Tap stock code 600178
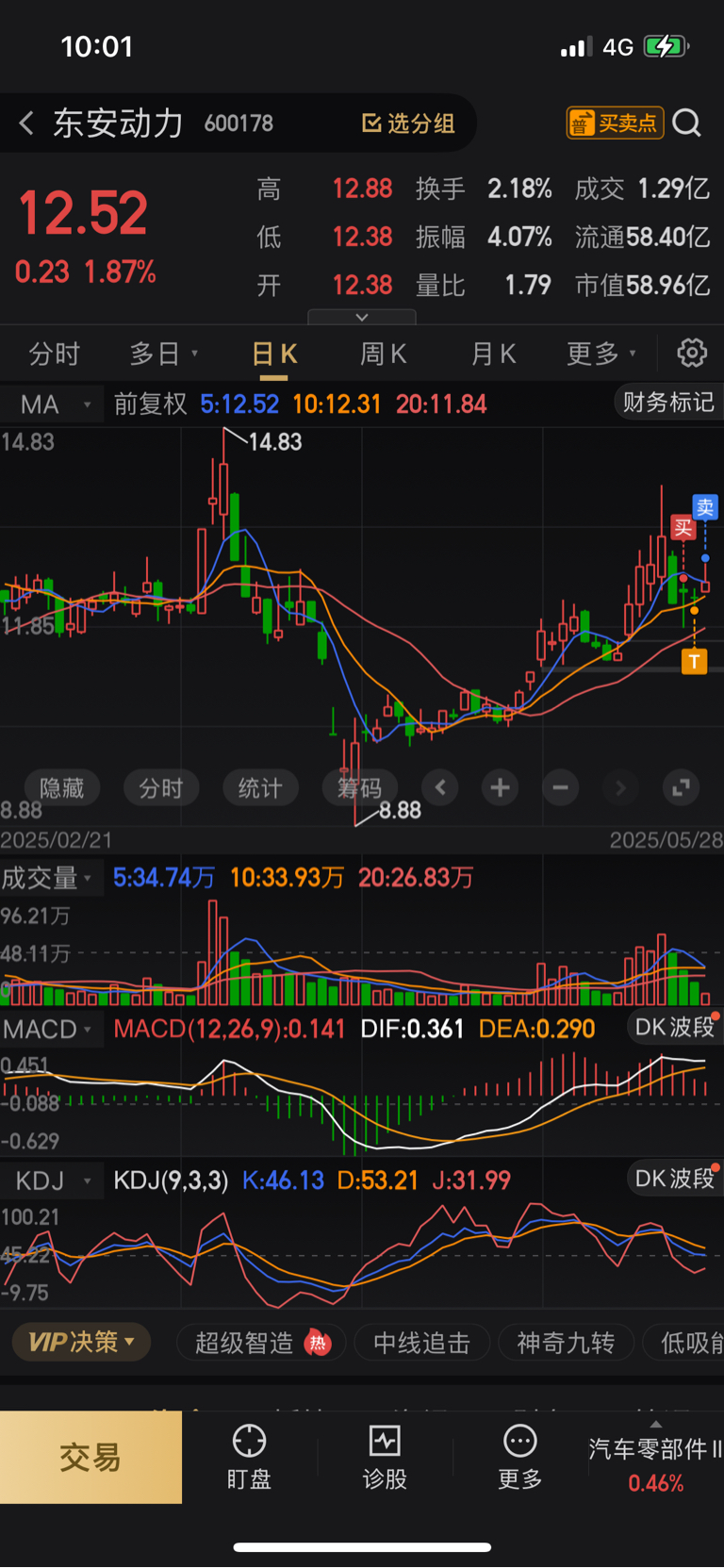This screenshot has height=1568, width=724. click(x=239, y=124)
